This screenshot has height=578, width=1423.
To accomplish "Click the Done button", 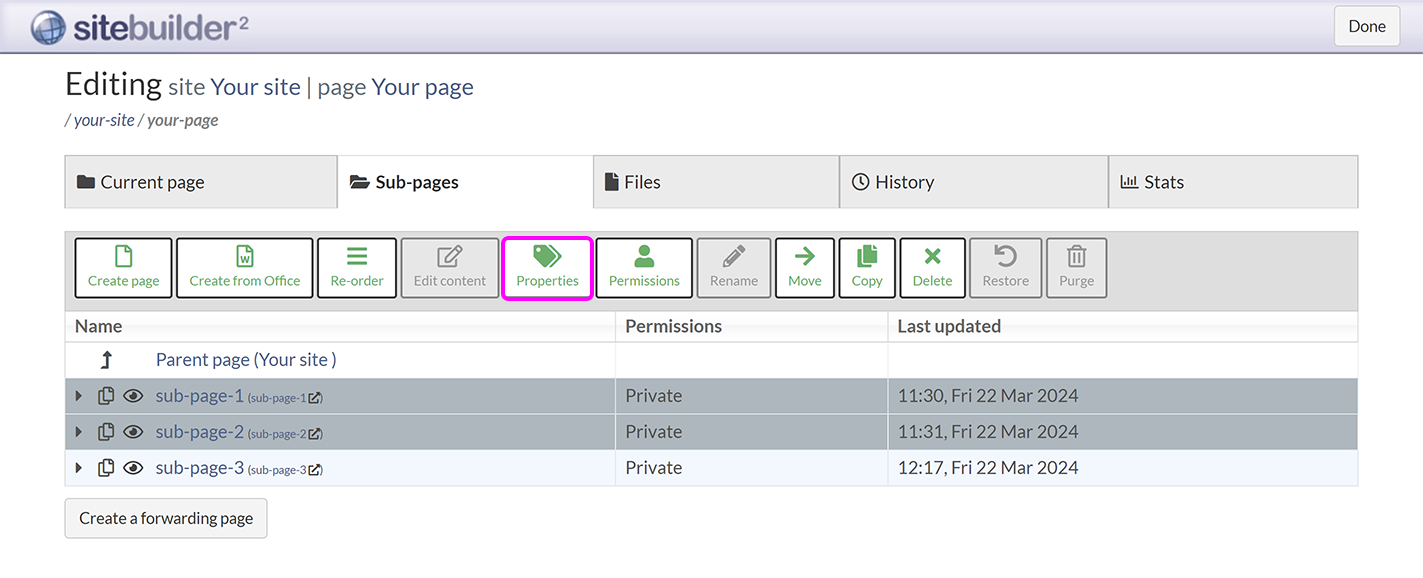I will click(x=1366, y=26).
